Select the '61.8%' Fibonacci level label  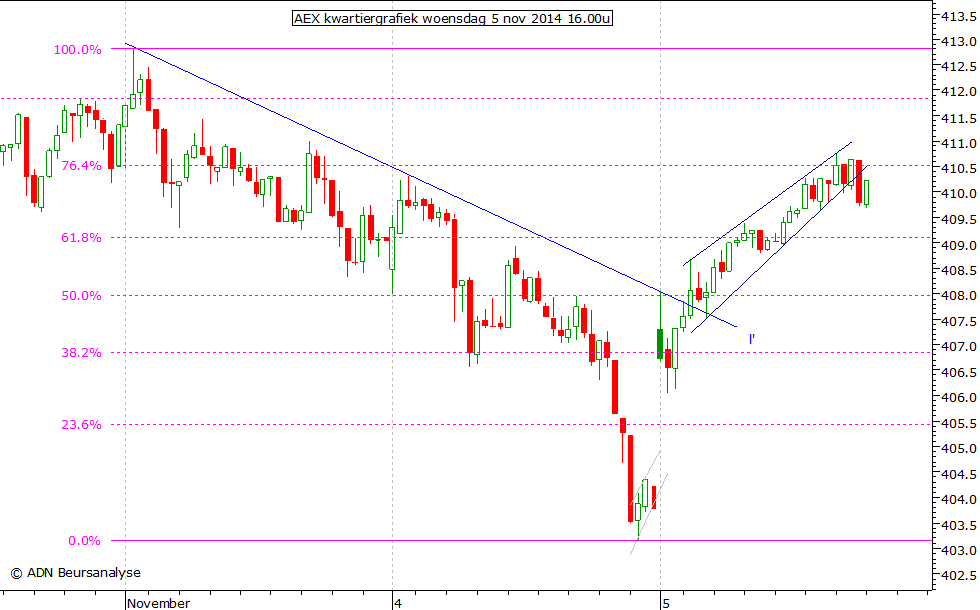coord(81,238)
